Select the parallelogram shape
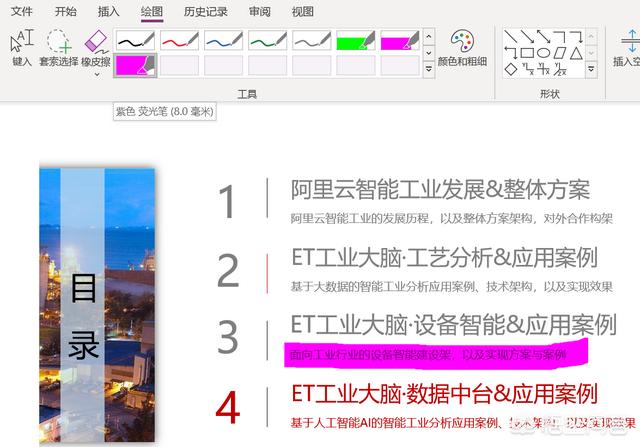Screen dimensions: 640x447 pyautogui.click(x=560, y=53)
